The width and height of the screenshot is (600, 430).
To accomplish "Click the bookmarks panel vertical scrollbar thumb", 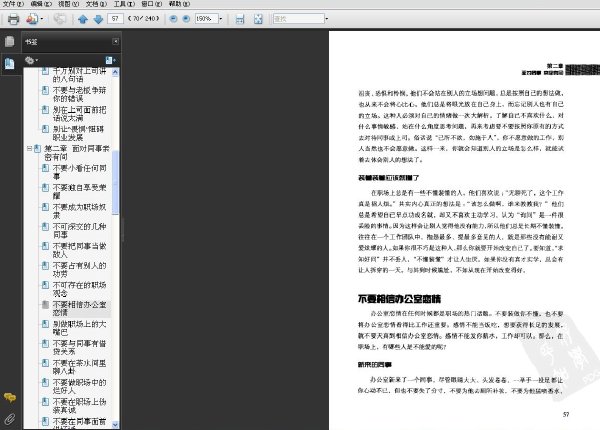I will click(x=115, y=182).
